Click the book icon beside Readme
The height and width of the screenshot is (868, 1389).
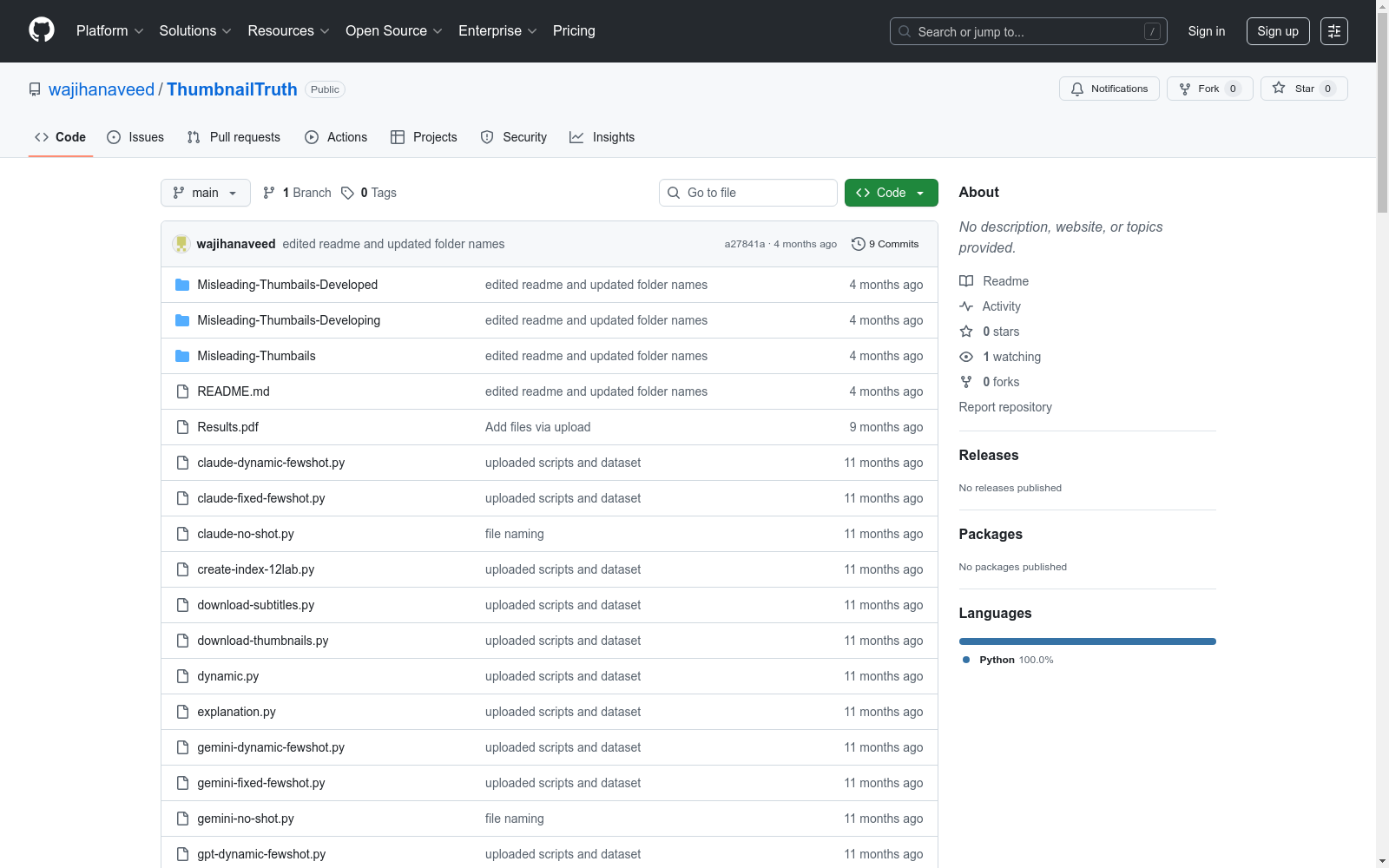pos(966,281)
